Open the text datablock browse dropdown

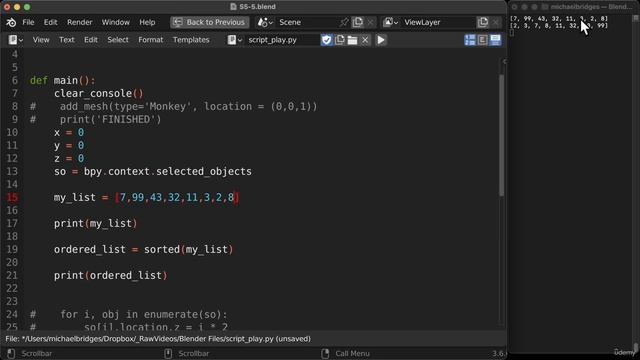pyautogui.click(x=234, y=40)
